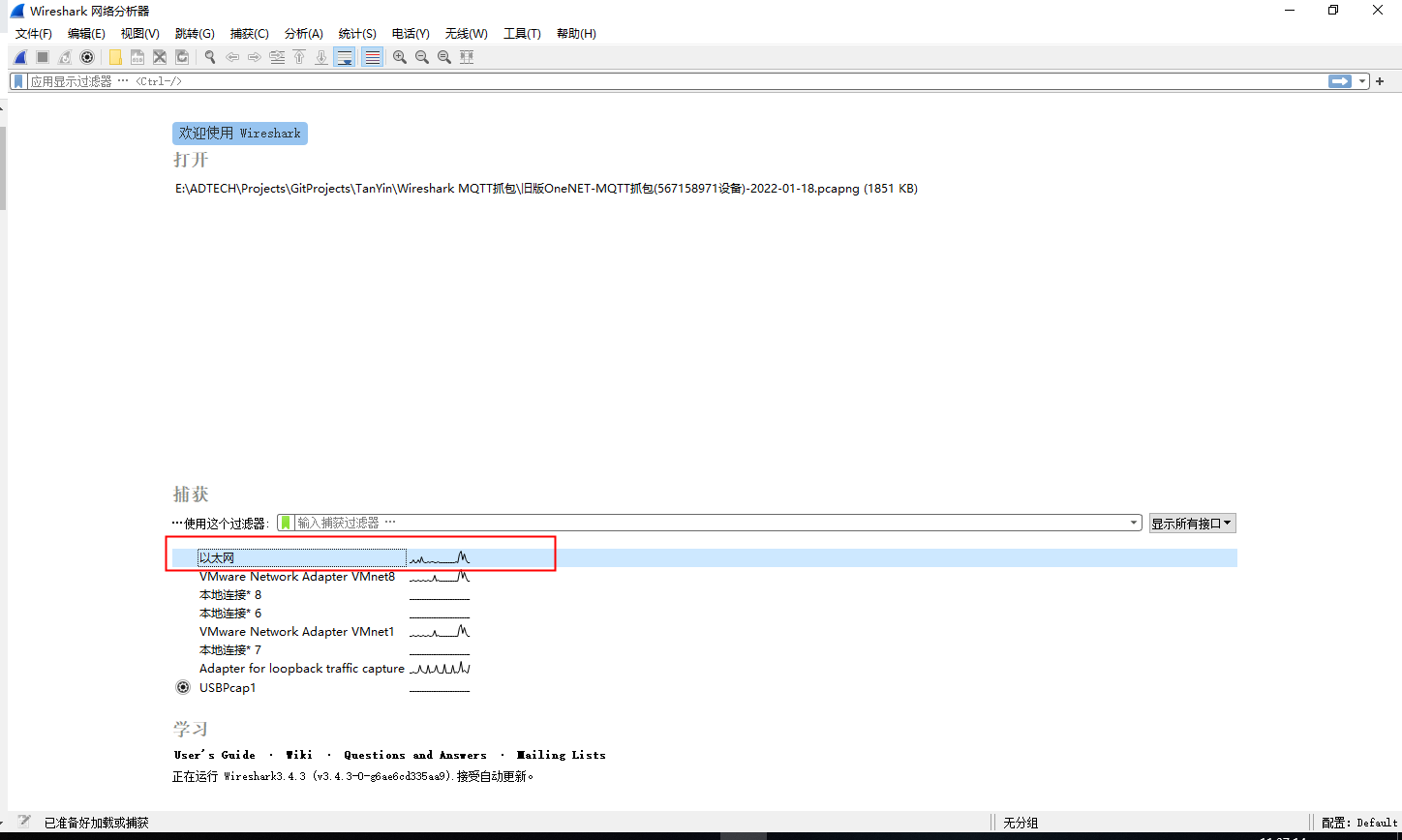Click the find packet magnifier icon

pyautogui.click(x=210, y=57)
